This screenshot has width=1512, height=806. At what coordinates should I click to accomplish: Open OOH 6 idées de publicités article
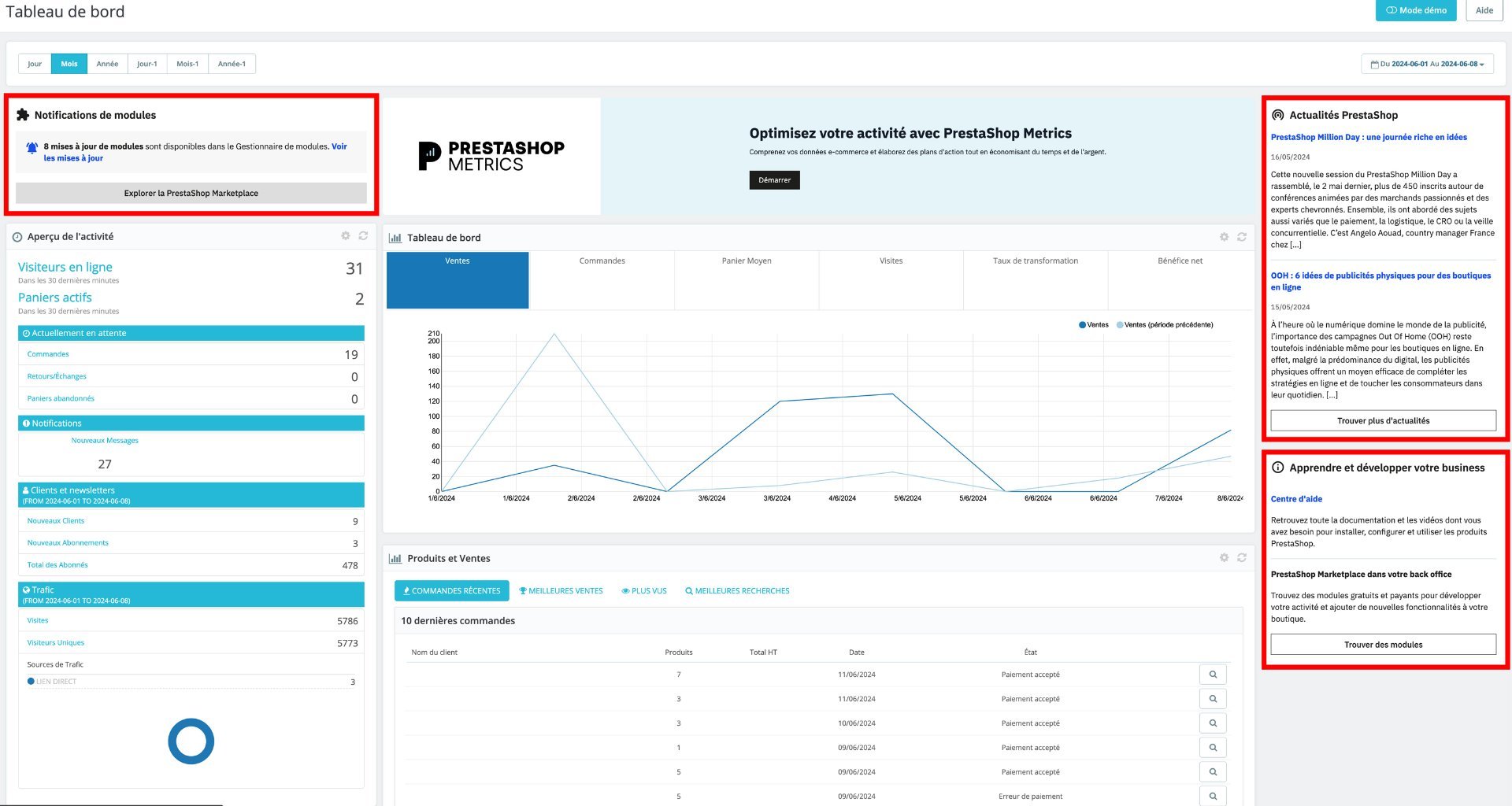tap(1380, 281)
